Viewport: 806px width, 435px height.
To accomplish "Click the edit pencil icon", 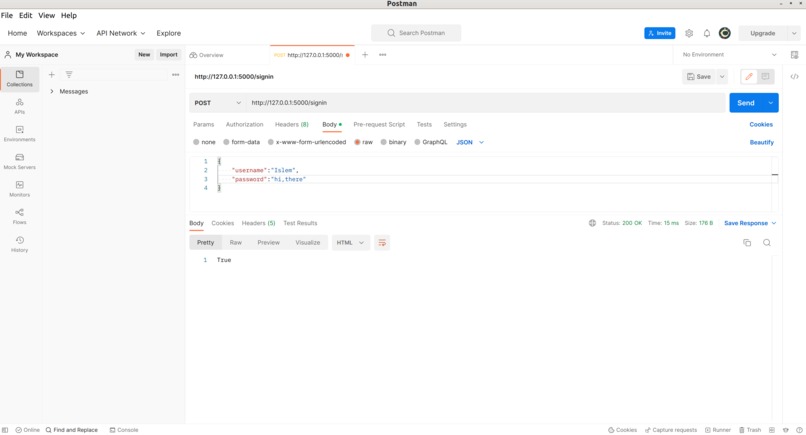I will 749,77.
